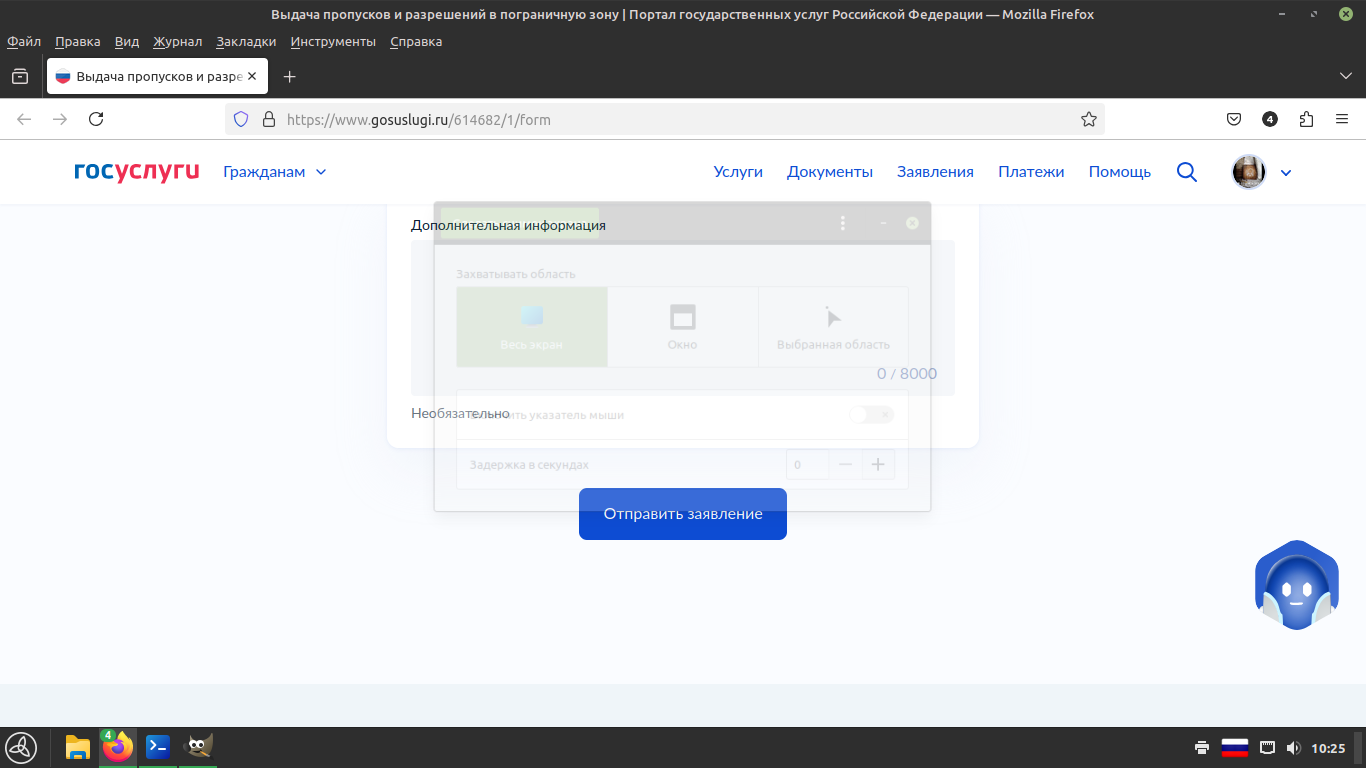This screenshot has width=1366, height=768.
Task: Save page to Pocket
Action: point(1234,119)
